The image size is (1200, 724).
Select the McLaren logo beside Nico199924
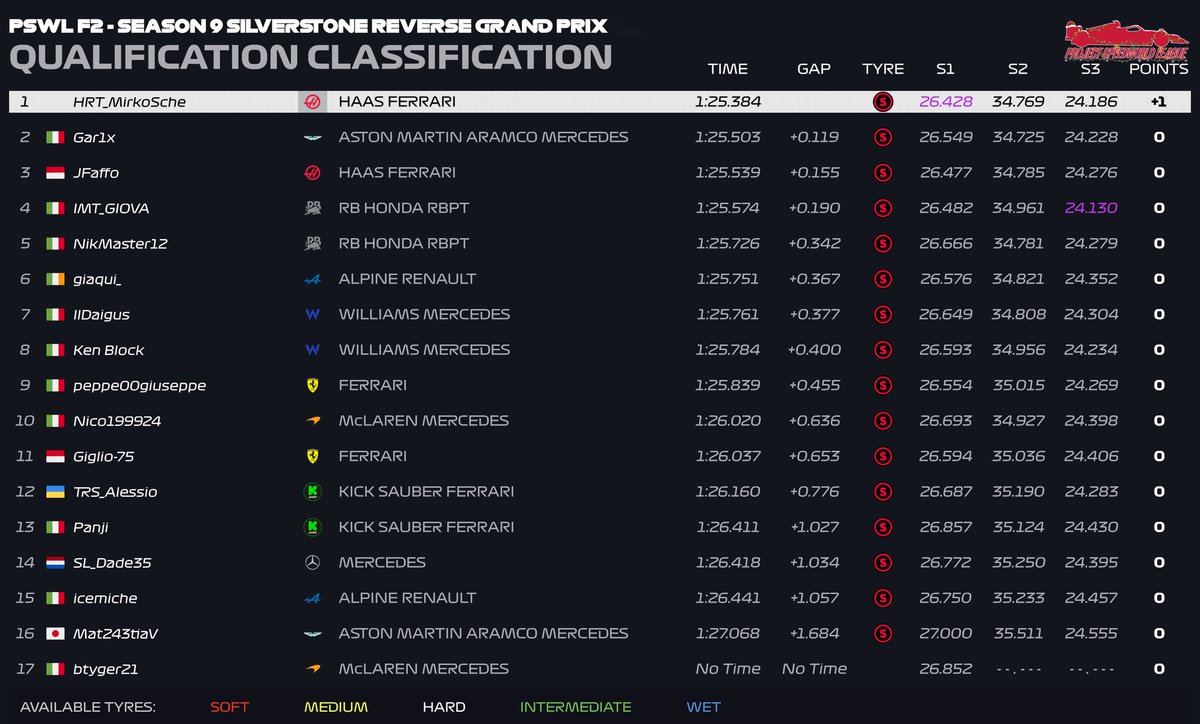(x=312, y=421)
